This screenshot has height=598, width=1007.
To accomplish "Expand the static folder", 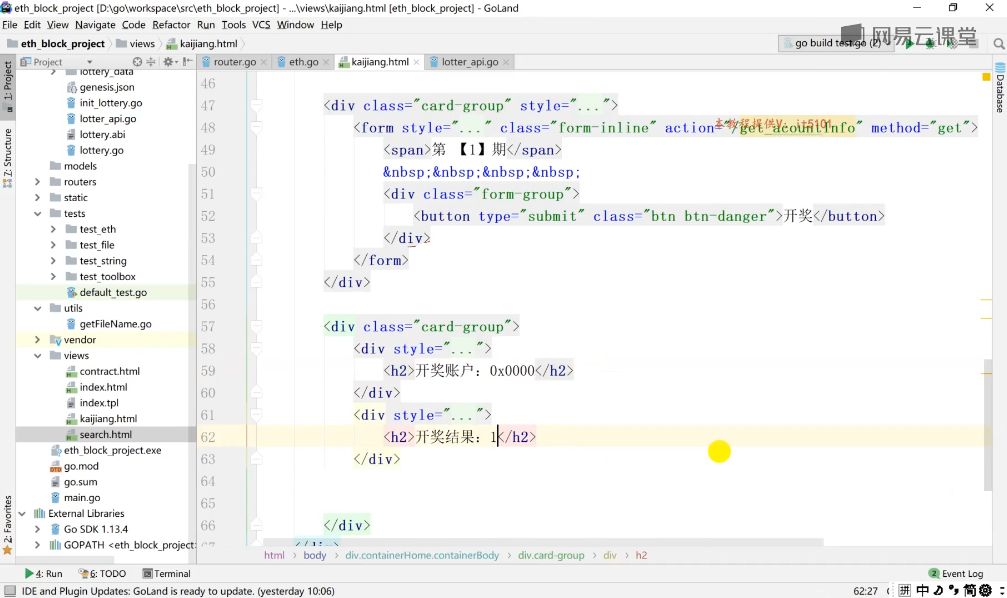I will click(37, 198).
